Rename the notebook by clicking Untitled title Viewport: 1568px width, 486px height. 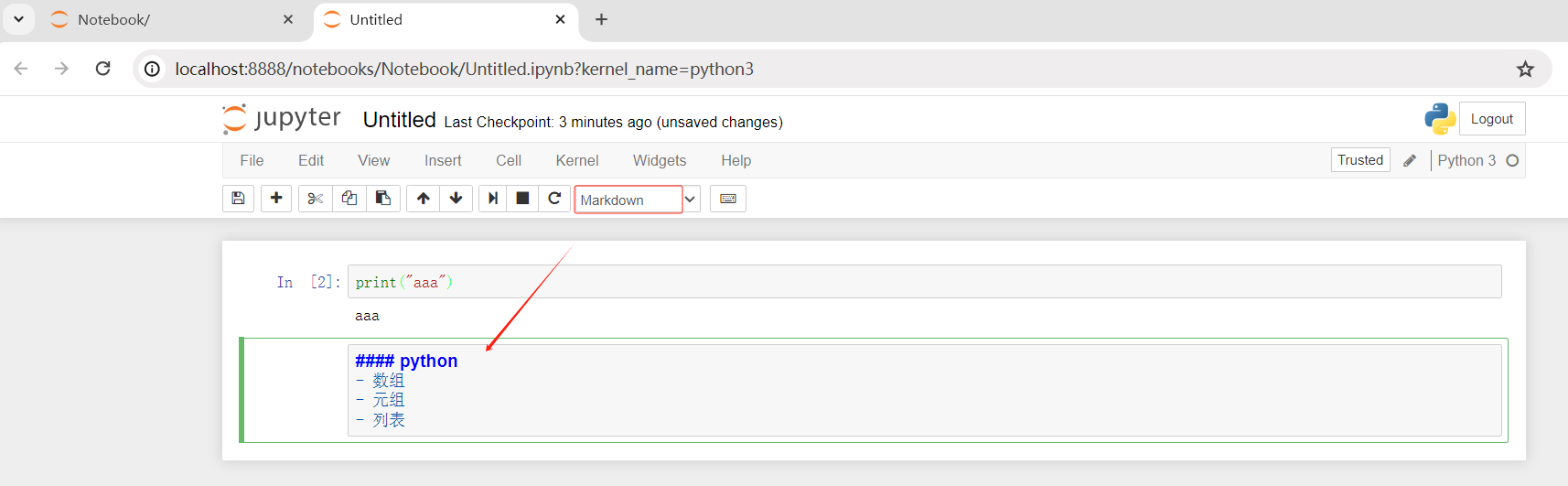tap(400, 120)
